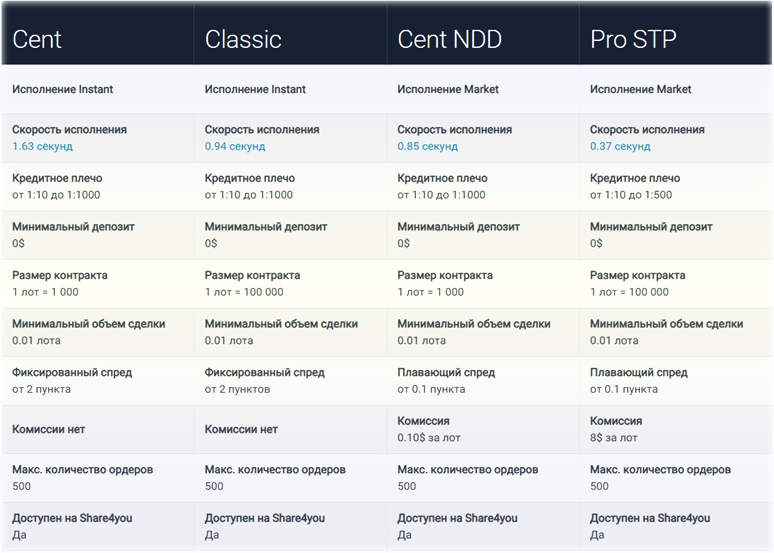Select the 8$ за лот commission text
The image size is (774, 553).
[613, 438]
